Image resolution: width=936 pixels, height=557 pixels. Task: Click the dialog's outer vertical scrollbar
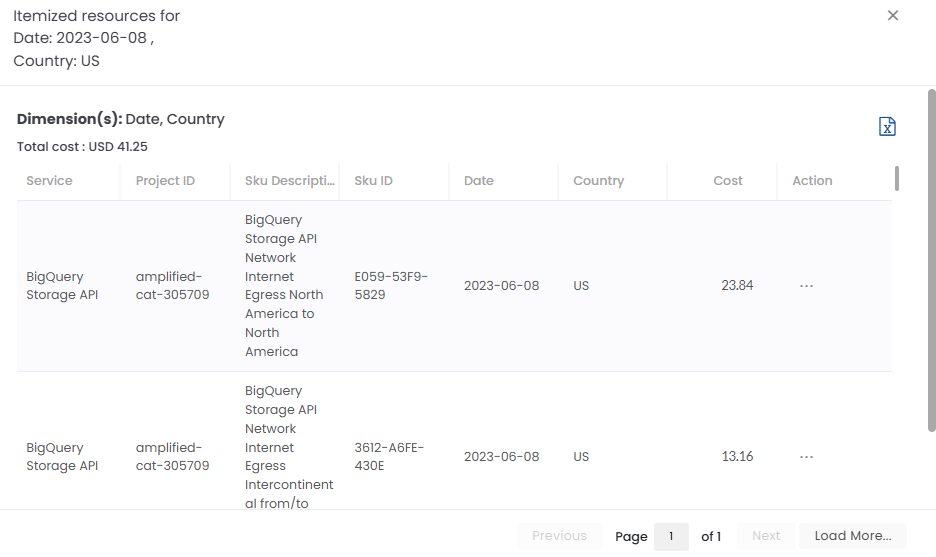pyautogui.click(x=931, y=260)
